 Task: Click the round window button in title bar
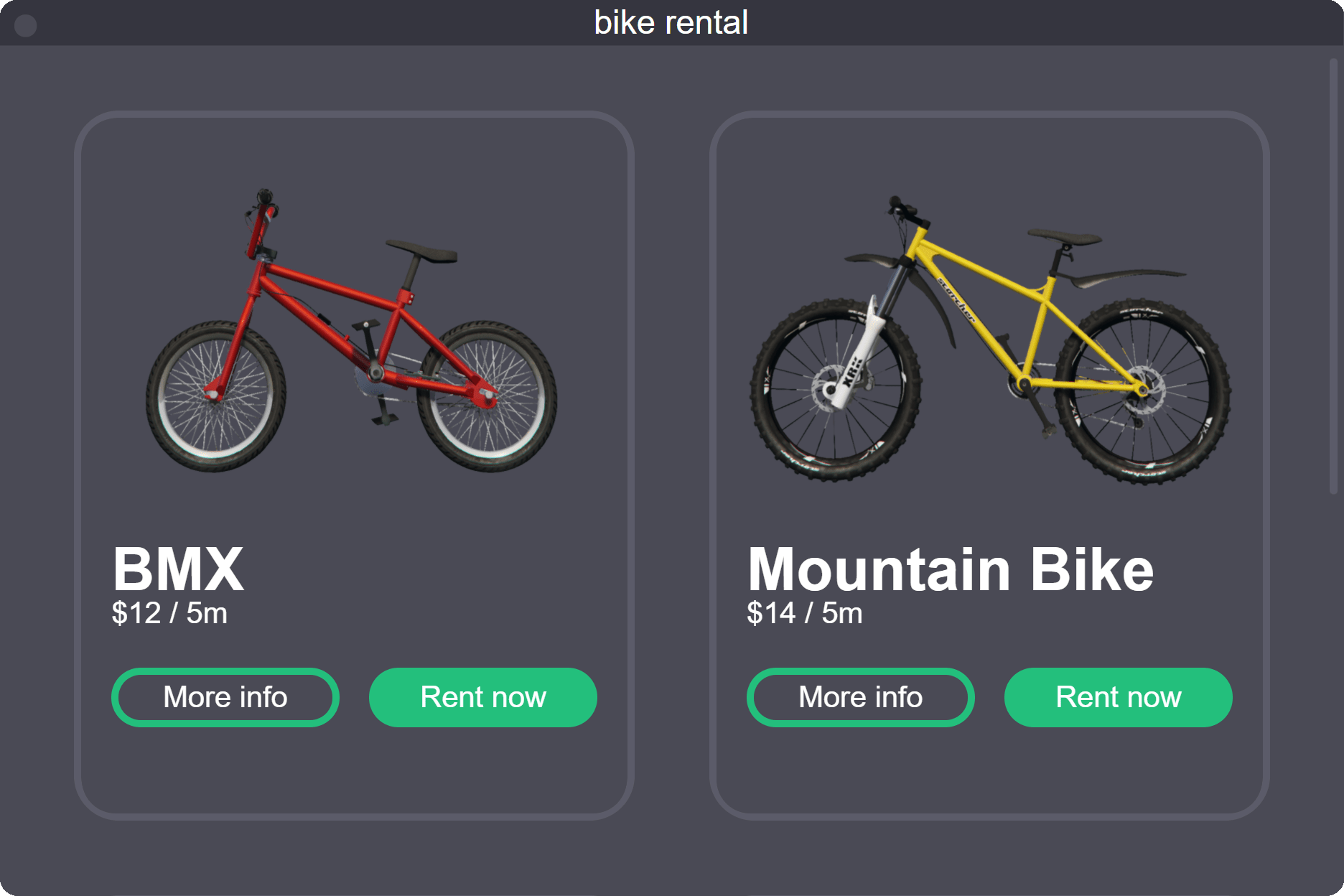pos(26,26)
